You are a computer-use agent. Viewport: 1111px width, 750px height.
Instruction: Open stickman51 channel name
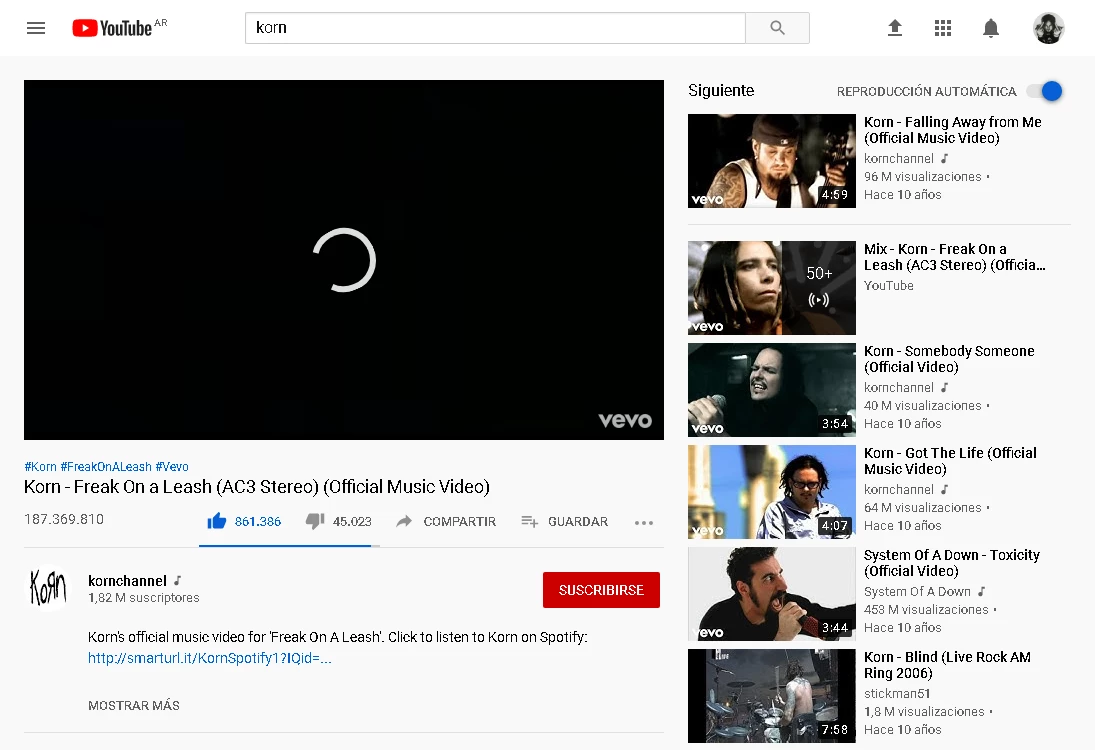pos(897,693)
